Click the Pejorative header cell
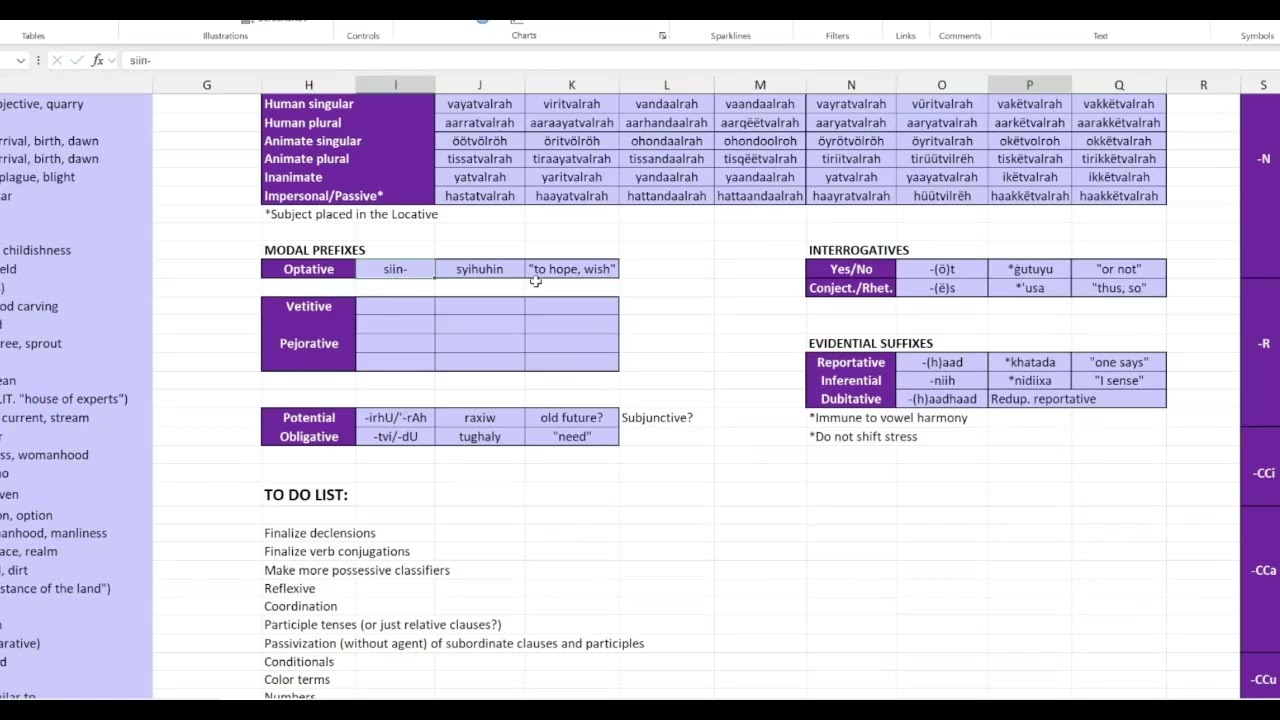 click(x=308, y=343)
